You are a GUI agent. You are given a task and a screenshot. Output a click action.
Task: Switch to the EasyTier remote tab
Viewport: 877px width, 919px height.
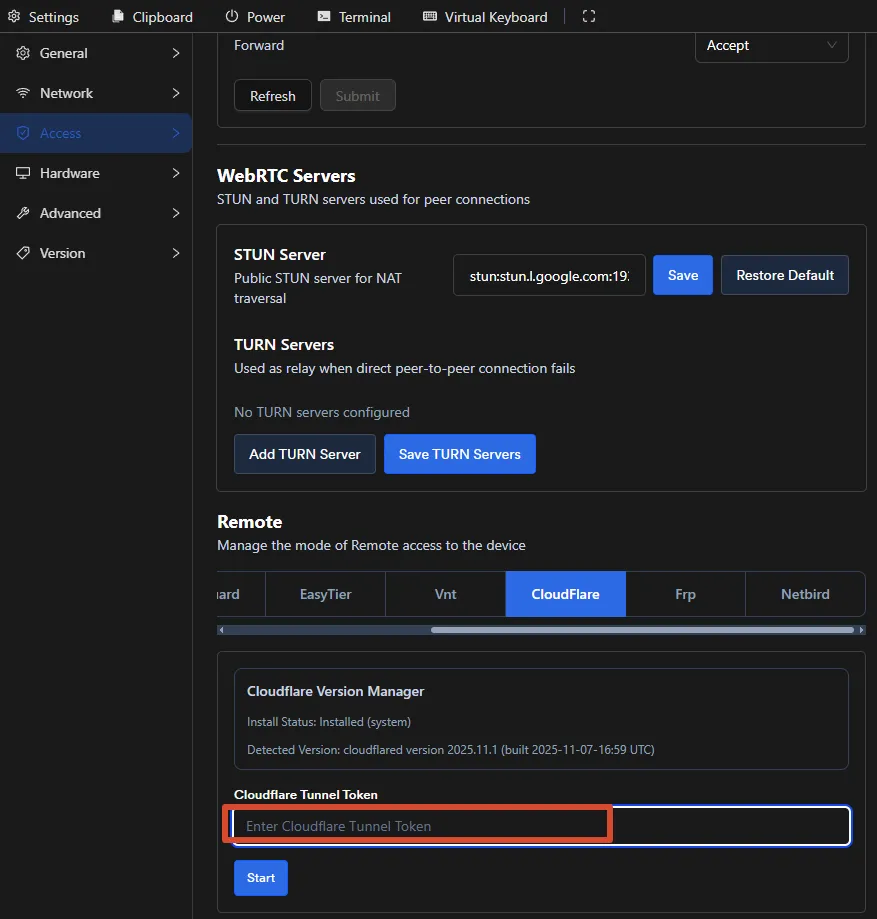pos(325,594)
